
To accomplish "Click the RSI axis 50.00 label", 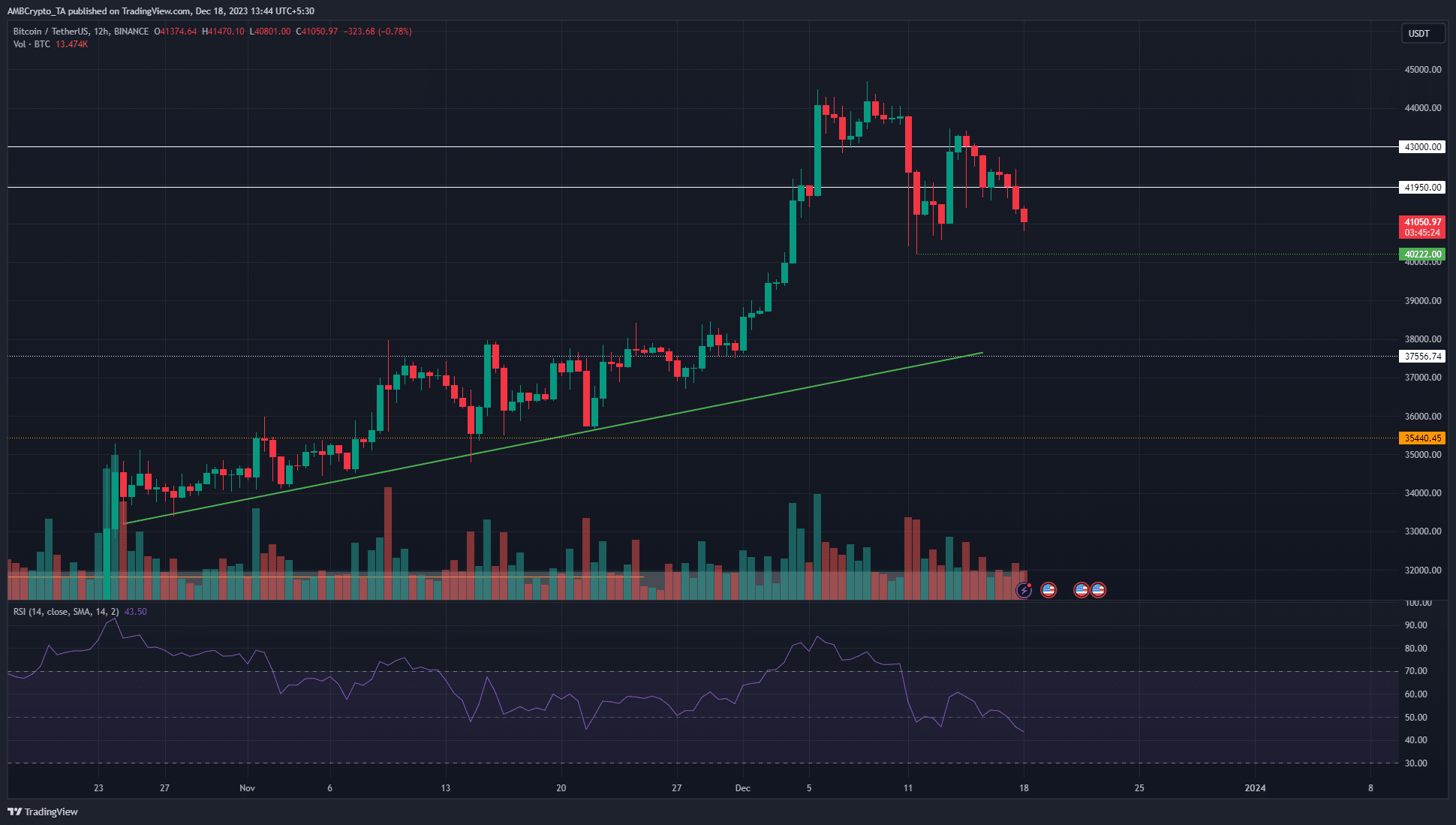I will point(1416,718).
